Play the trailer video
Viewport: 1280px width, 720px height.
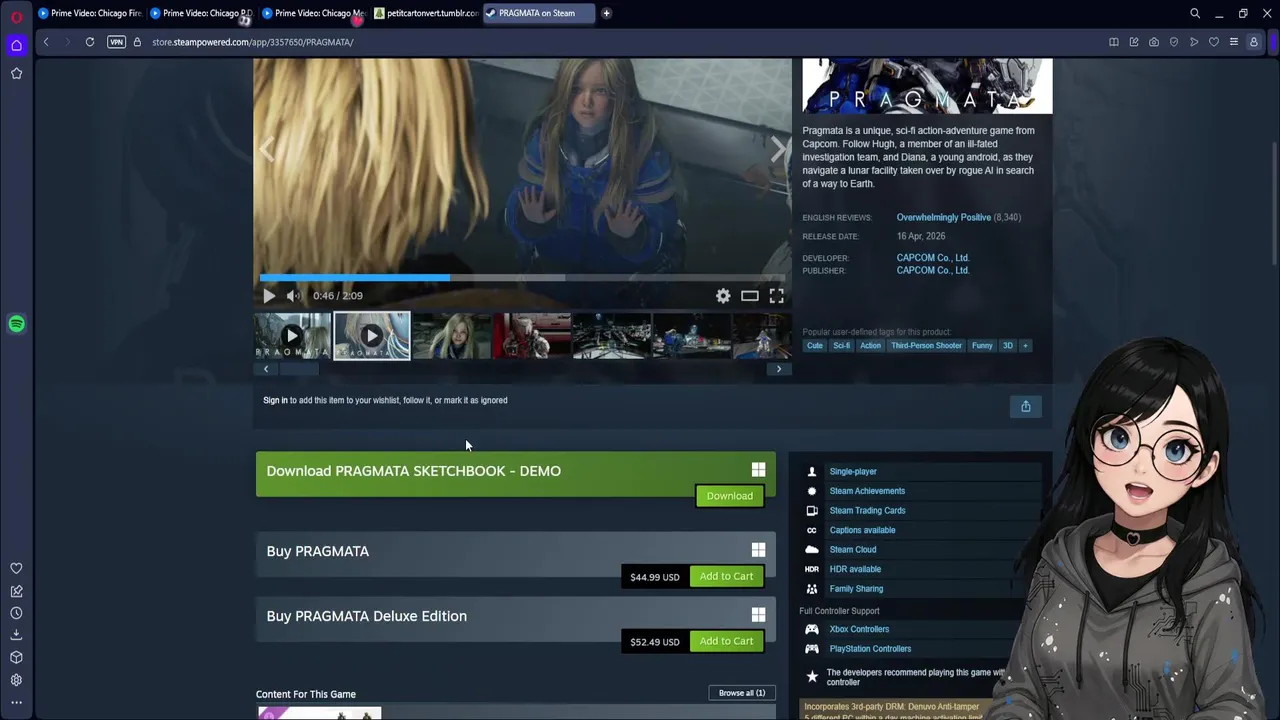(x=269, y=296)
